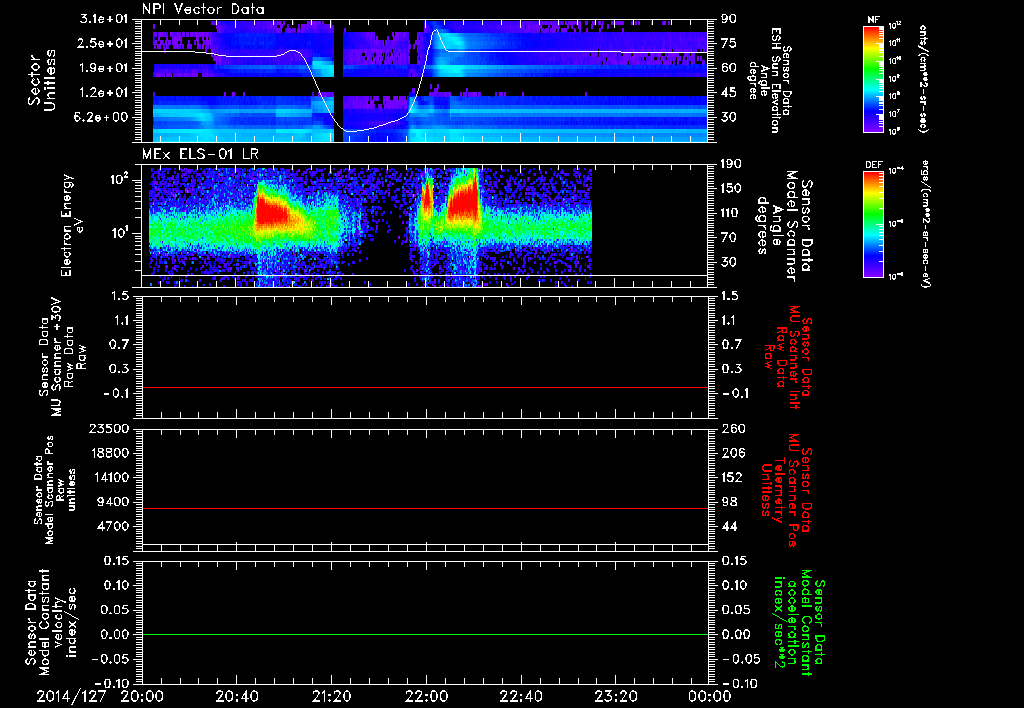Click the "260" telemetry tick label

[732, 429]
